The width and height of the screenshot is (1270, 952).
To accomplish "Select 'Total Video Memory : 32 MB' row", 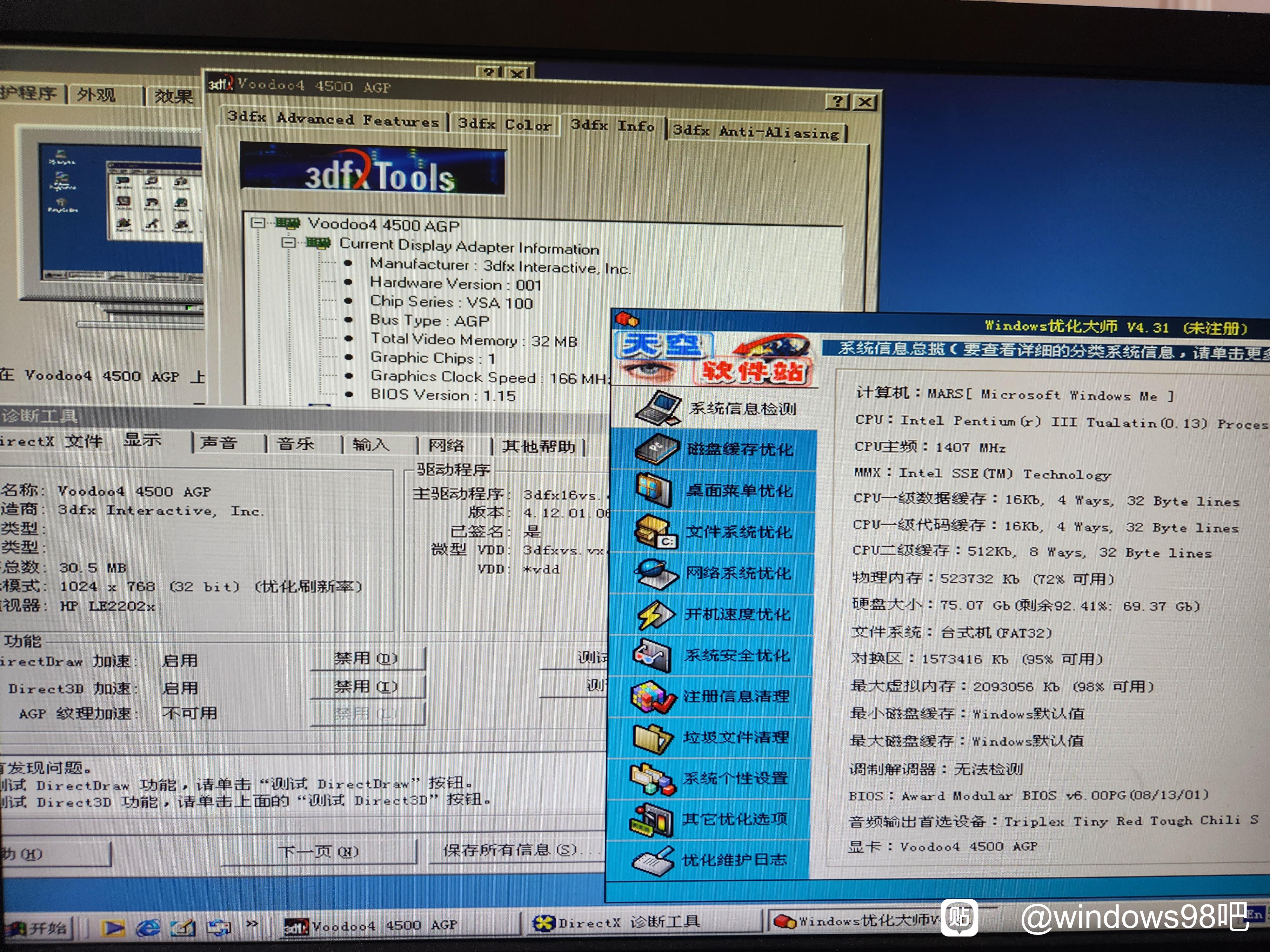I will tap(474, 340).
